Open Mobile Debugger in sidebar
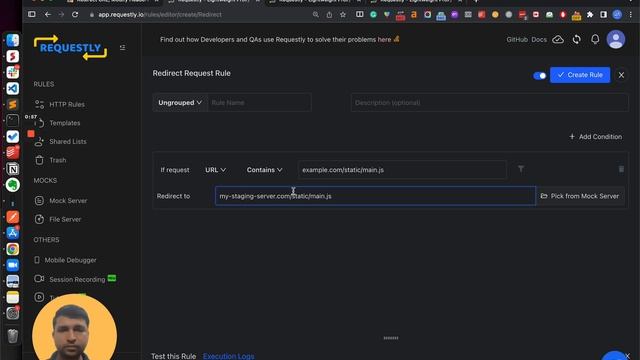 (65, 260)
